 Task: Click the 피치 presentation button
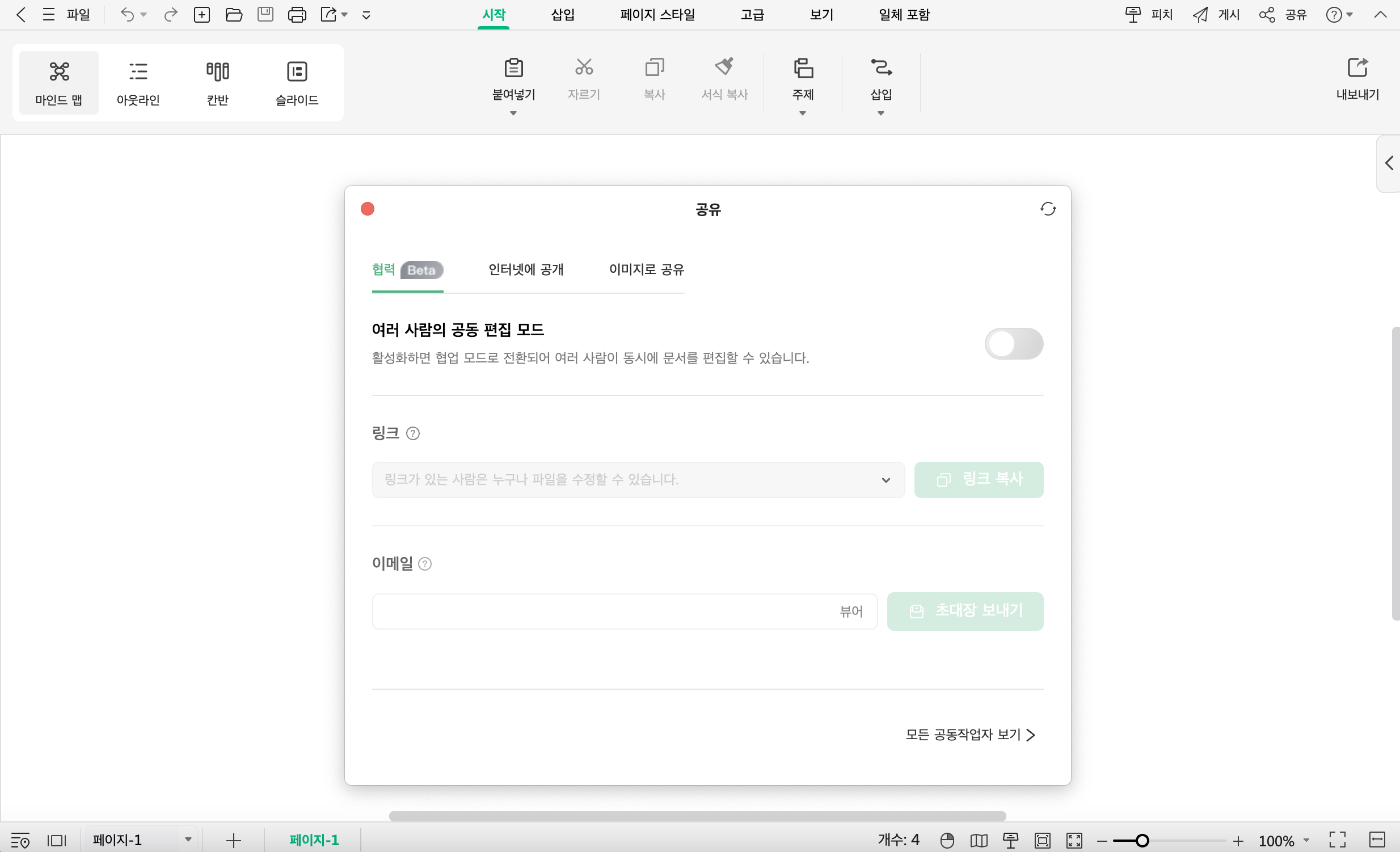(x=1149, y=15)
